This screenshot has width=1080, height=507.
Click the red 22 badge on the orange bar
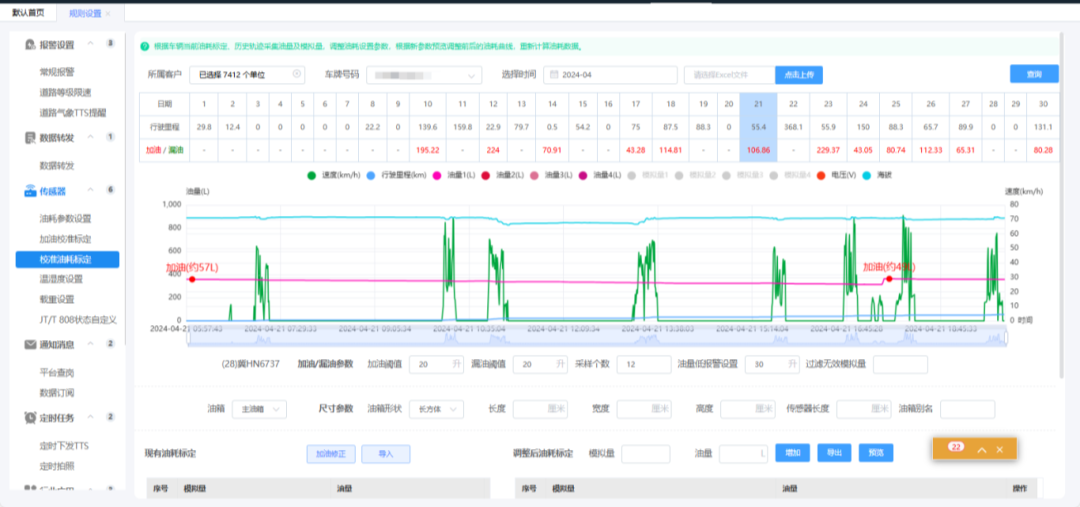point(955,448)
